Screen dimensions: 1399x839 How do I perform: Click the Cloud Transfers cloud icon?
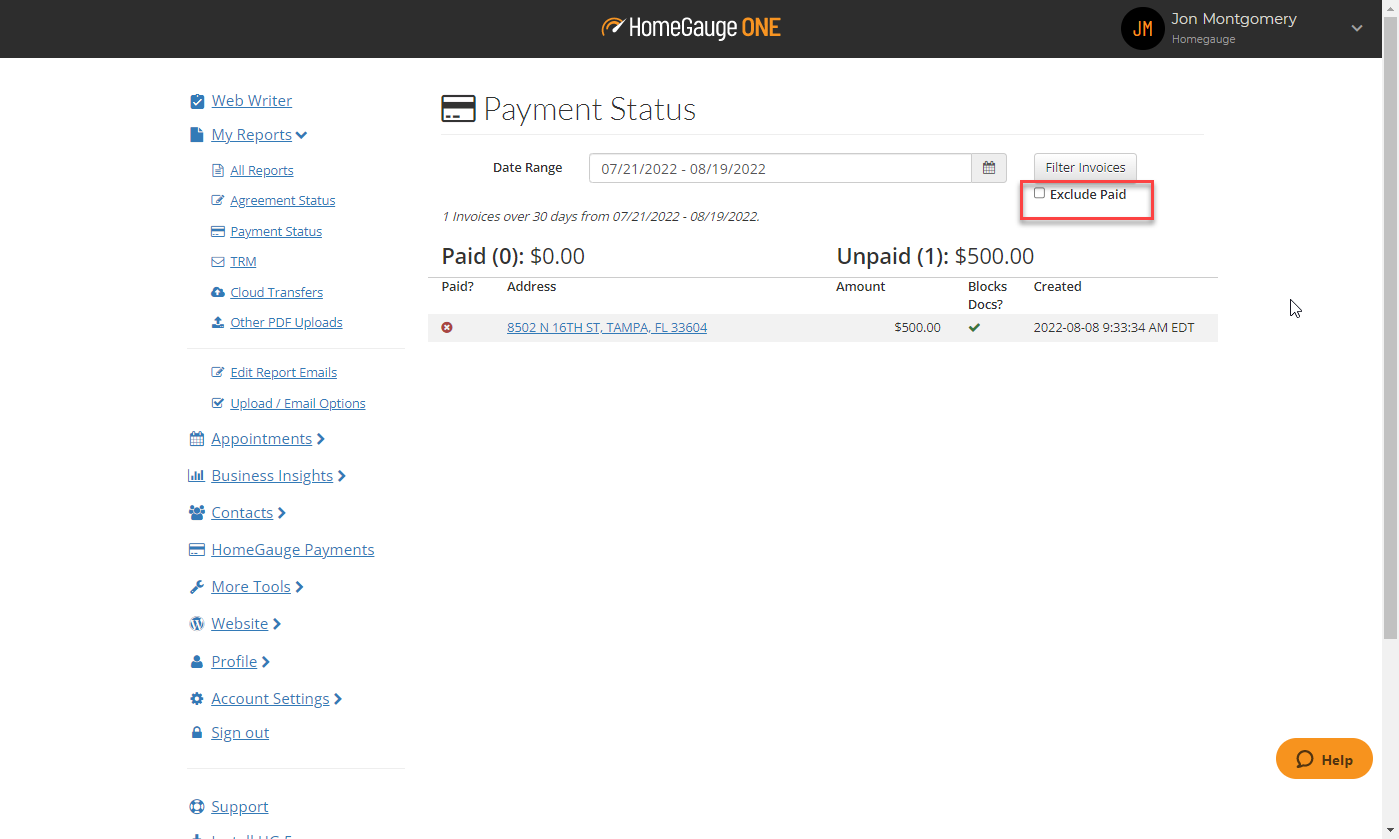pos(218,292)
